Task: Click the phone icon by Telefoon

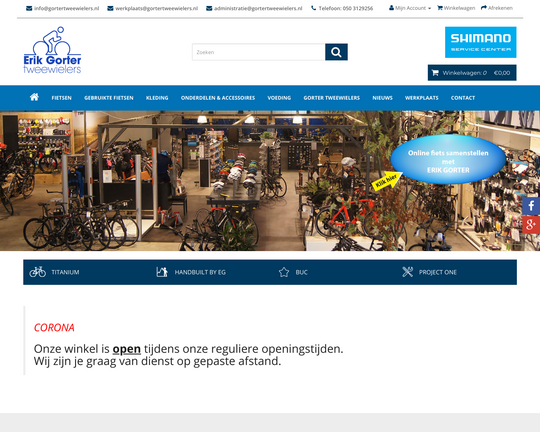Action: point(313,8)
